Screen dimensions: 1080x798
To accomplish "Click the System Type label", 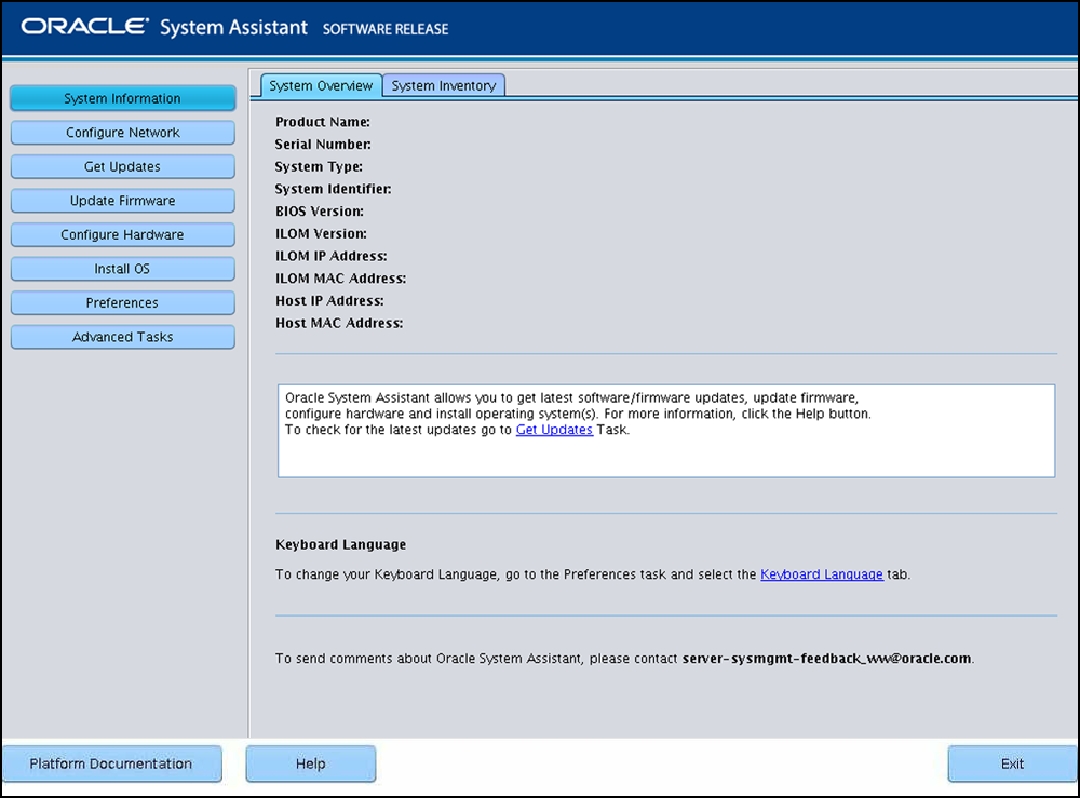I will 318,167.
